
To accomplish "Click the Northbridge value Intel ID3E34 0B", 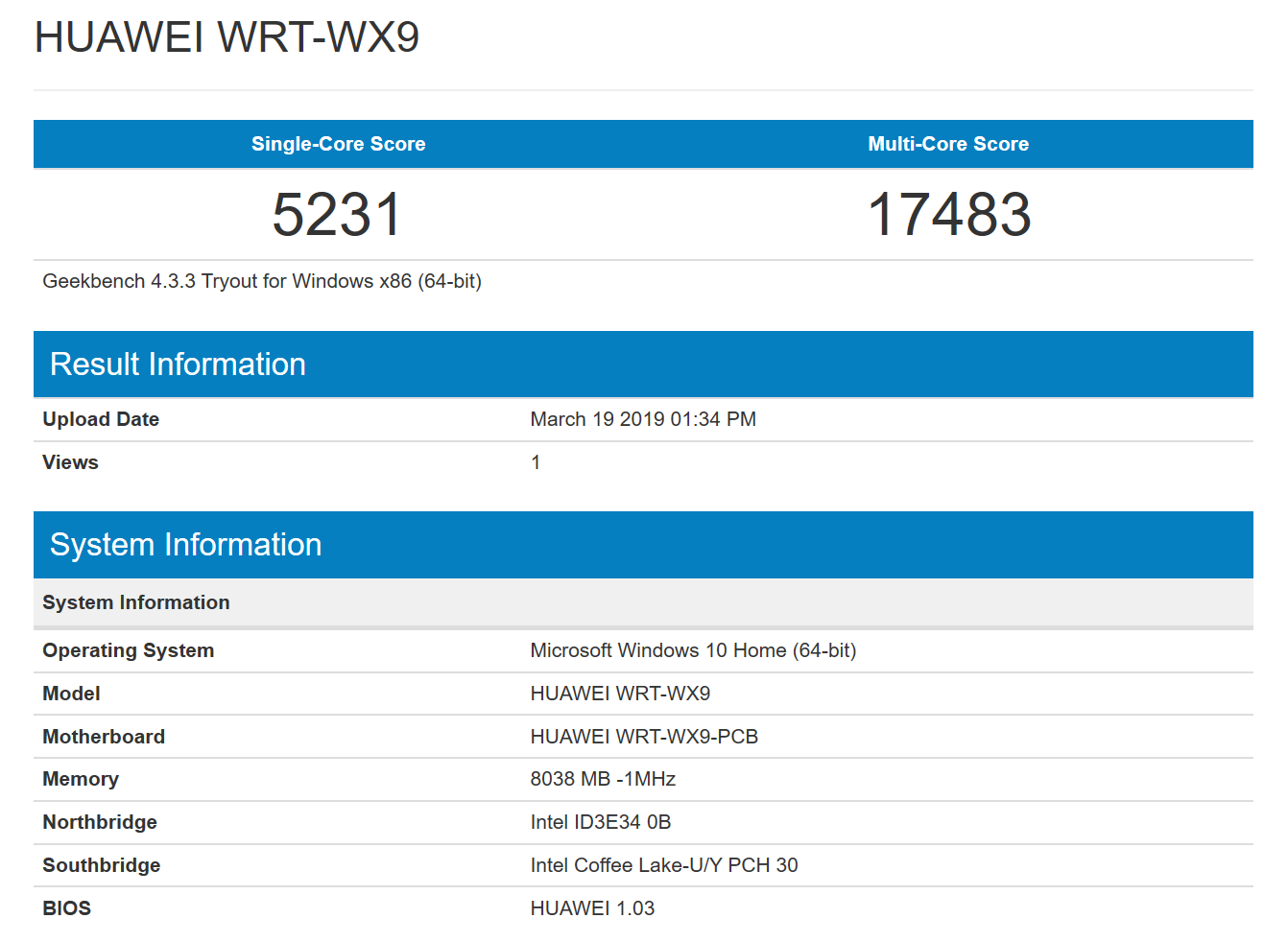I will click(600, 822).
